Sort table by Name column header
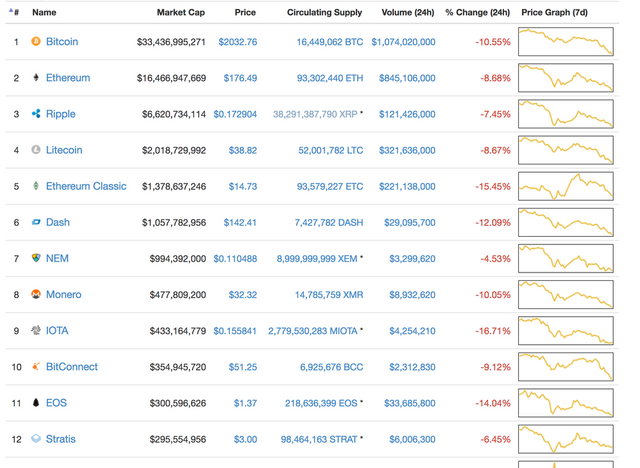The width and height of the screenshot is (640, 468). [44, 12]
